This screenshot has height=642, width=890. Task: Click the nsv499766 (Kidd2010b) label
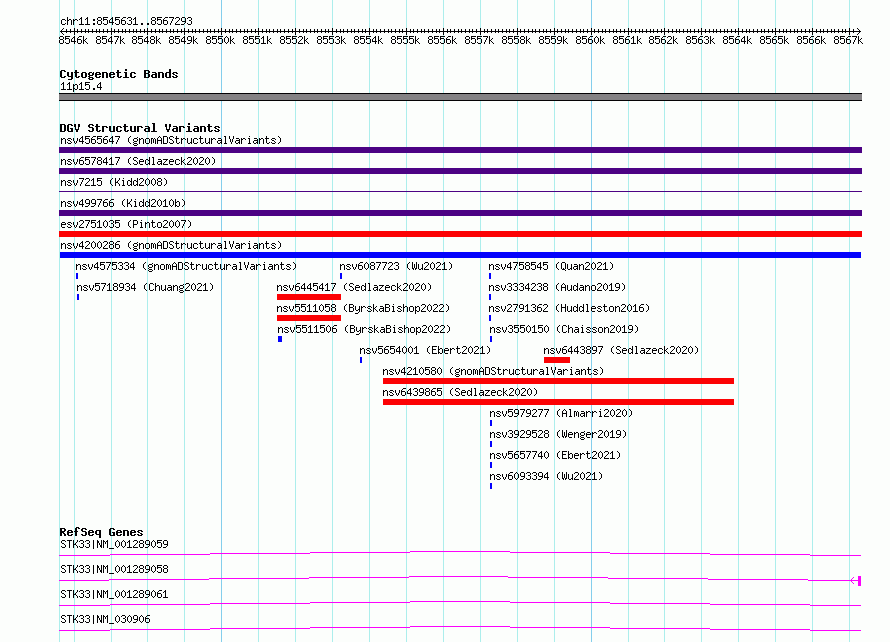click(x=123, y=203)
